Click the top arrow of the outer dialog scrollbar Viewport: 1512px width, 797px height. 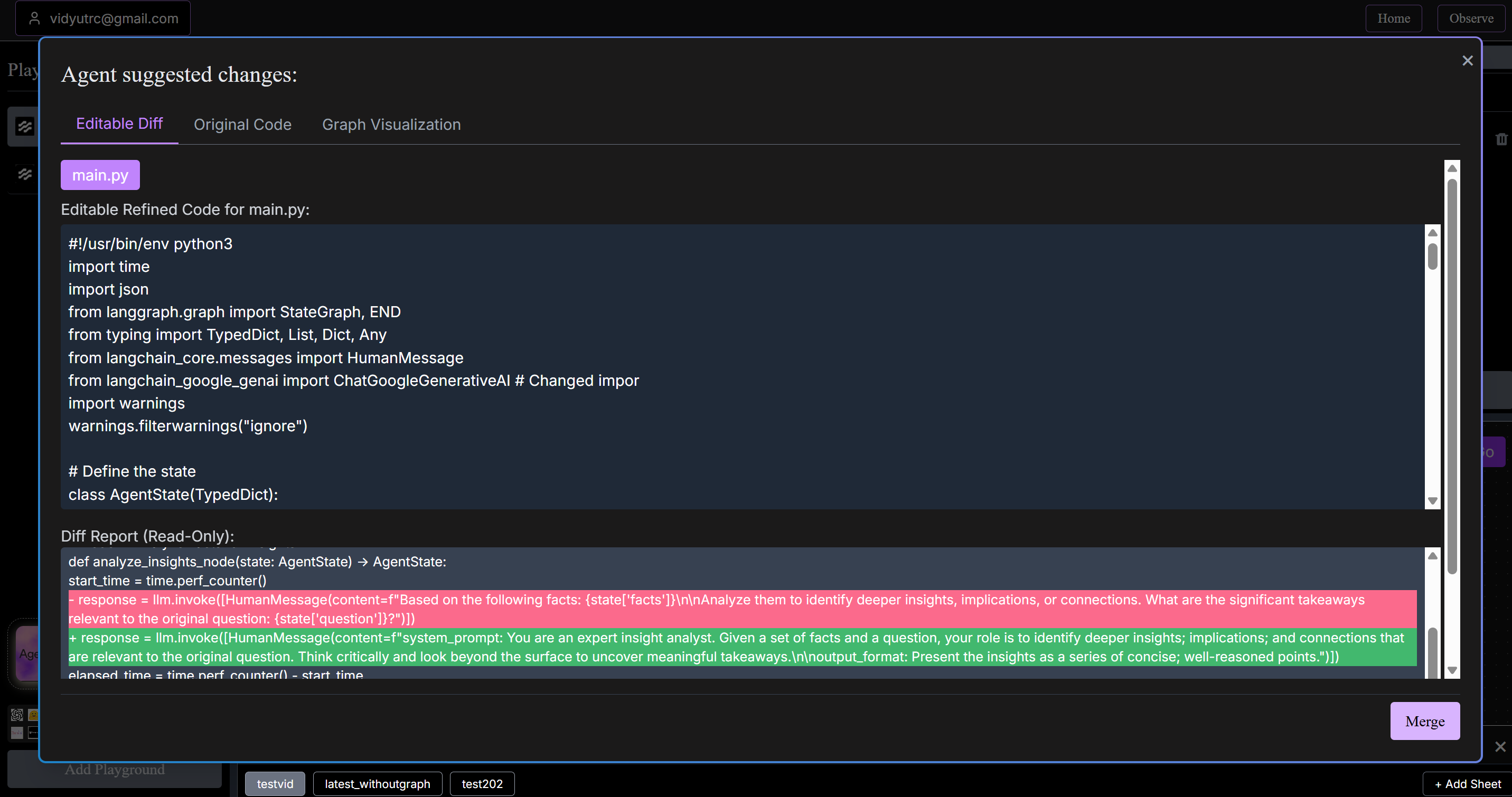(1452, 168)
